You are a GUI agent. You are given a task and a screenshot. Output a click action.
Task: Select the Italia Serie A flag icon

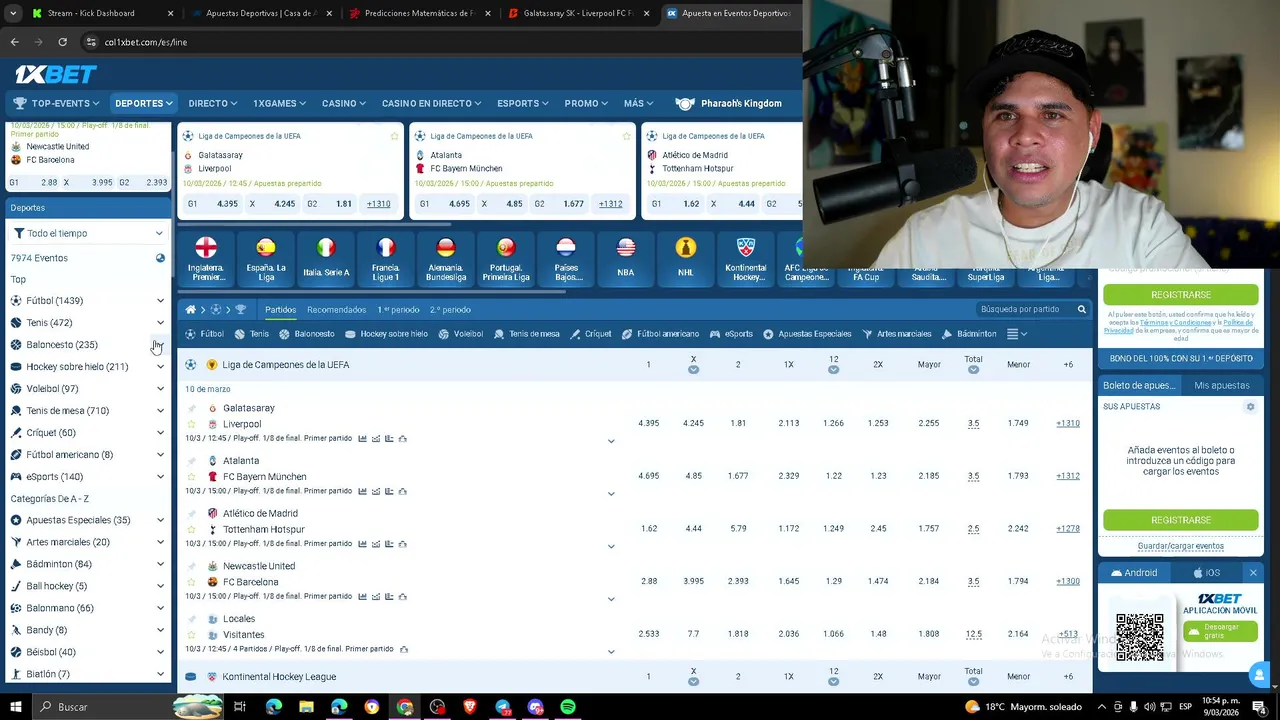(326, 247)
